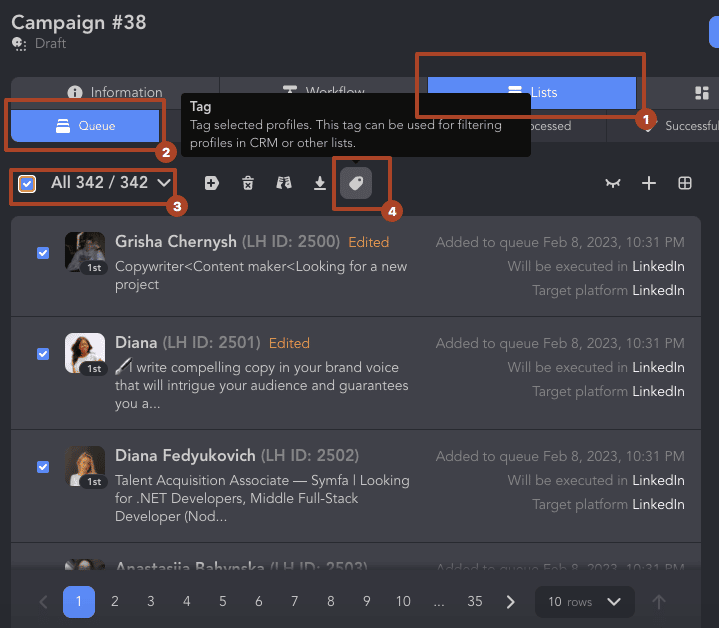Go to previous page arrow
This screenshot has height=628, width=719.
pos(44,602)
